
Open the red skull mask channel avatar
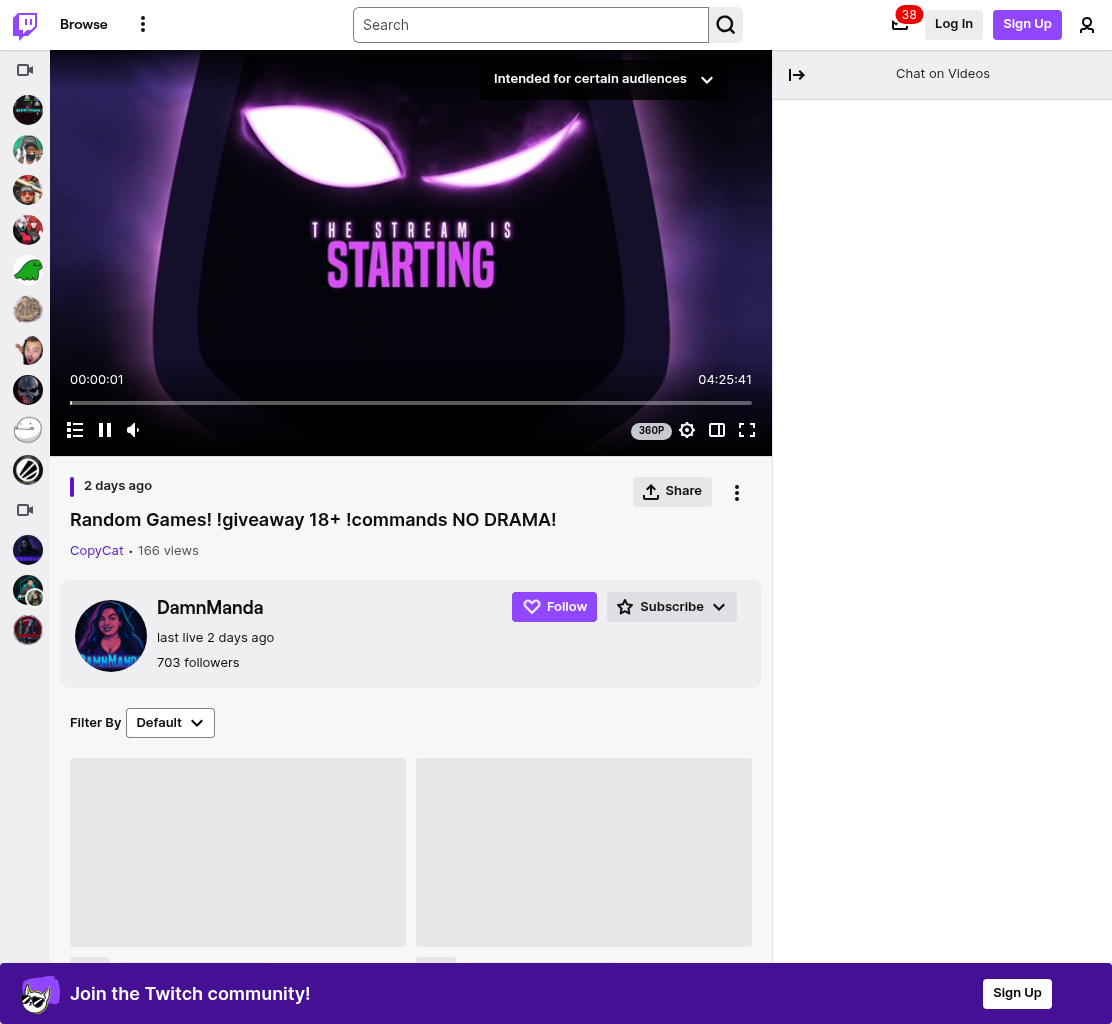(x=28, y=390)
